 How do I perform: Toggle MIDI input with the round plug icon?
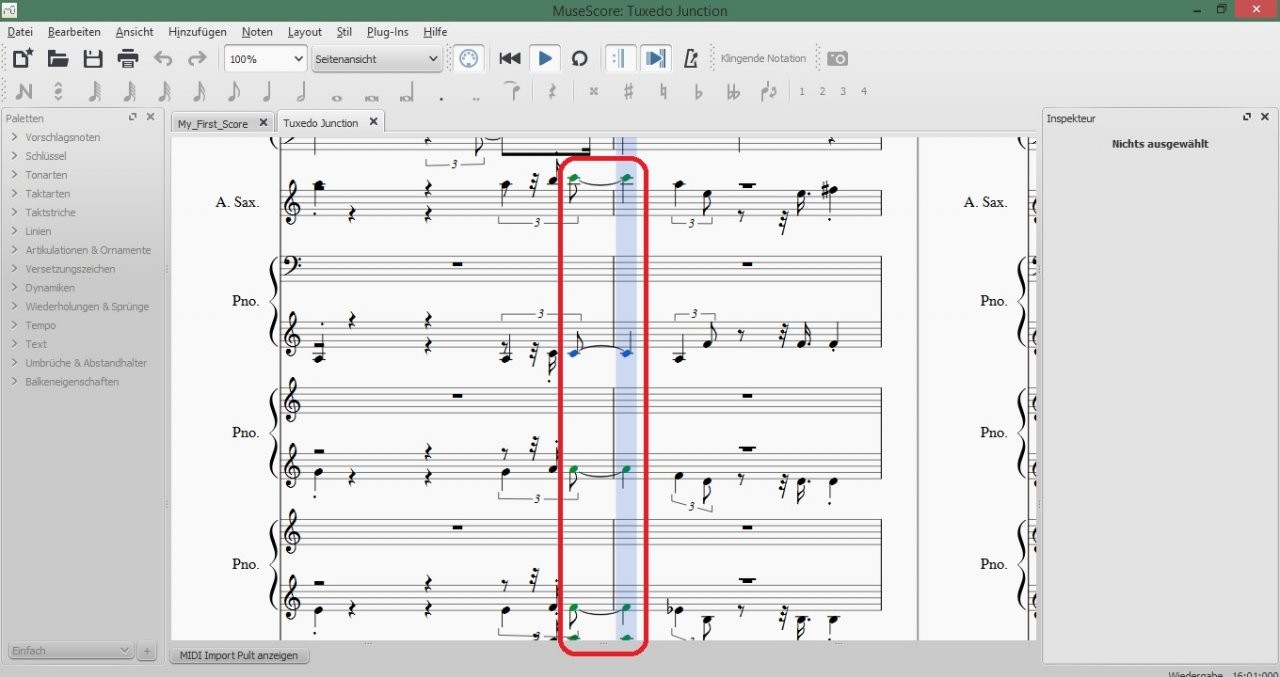(468, 59)
